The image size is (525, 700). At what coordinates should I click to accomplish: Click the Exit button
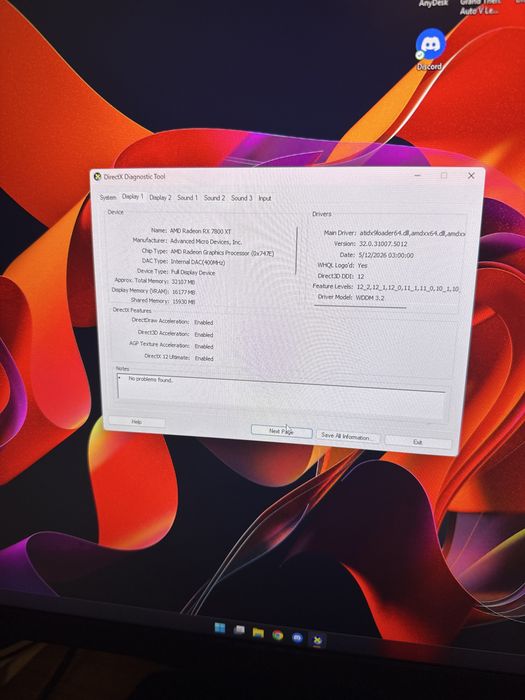tap(417, 442)
